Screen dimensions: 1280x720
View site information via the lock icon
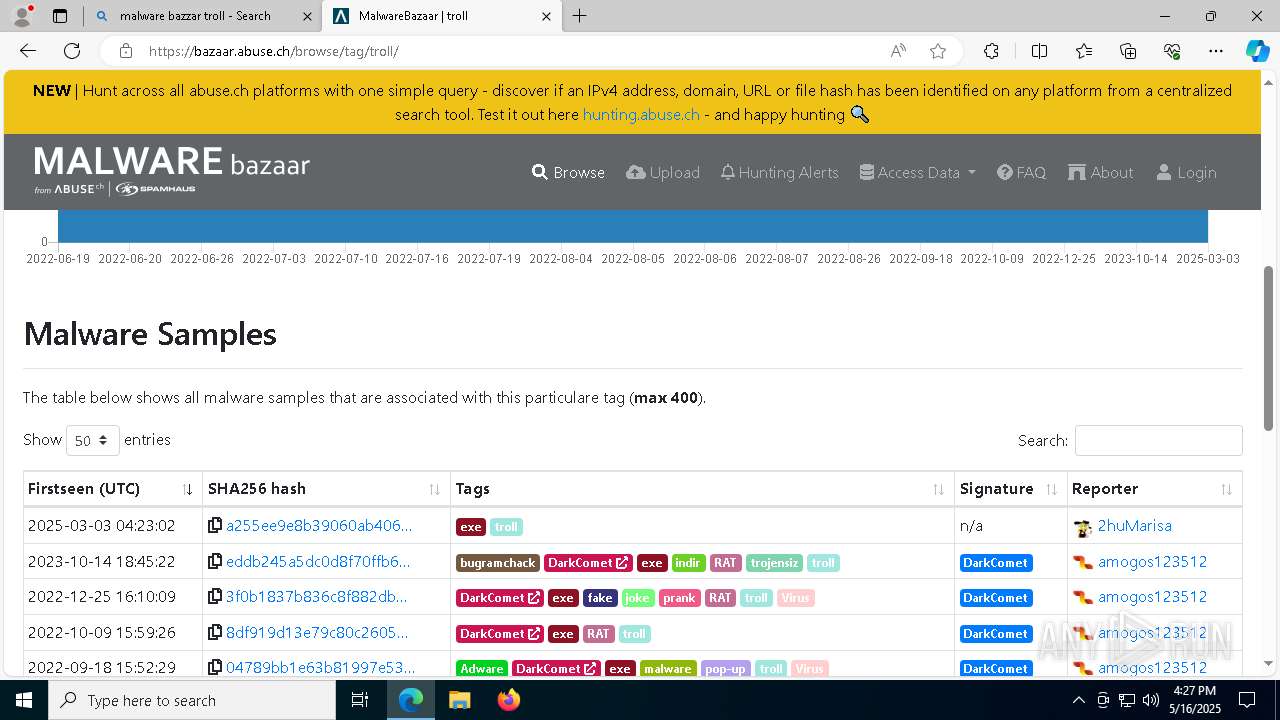pos(126,51)
